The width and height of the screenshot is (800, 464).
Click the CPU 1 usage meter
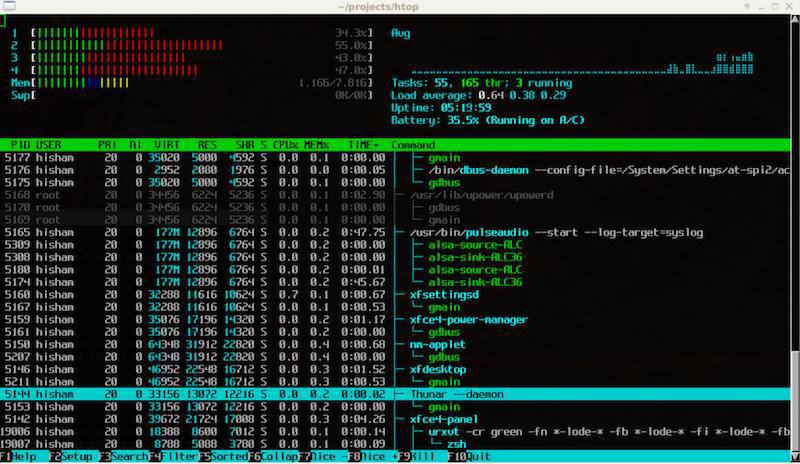(x=192, y=33)
